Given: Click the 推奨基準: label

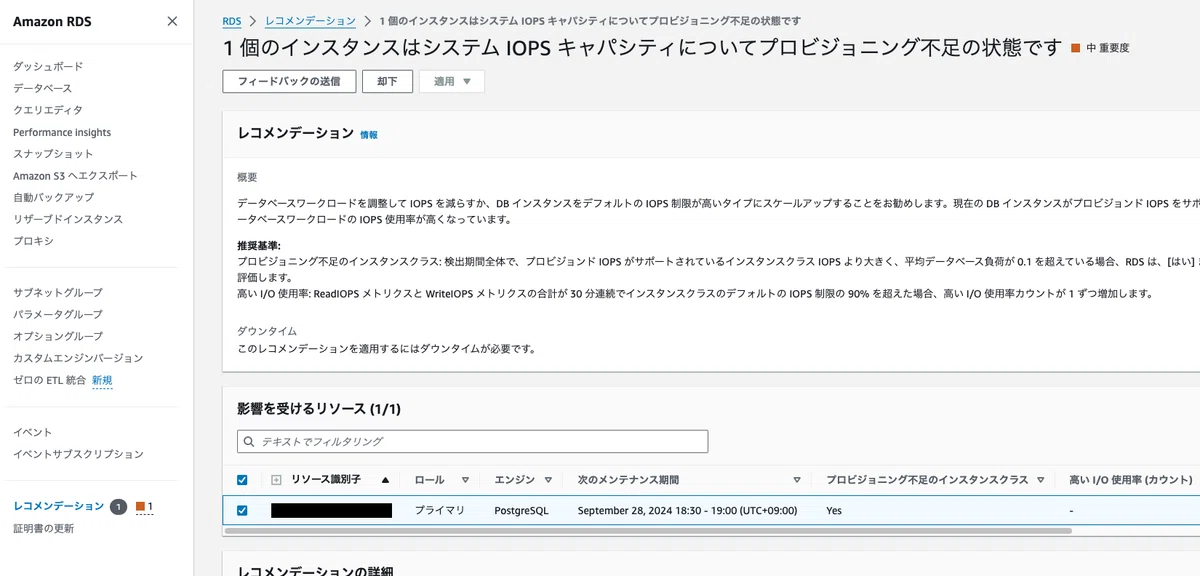Looking at the screenshot, I should [x=258, y=245].
